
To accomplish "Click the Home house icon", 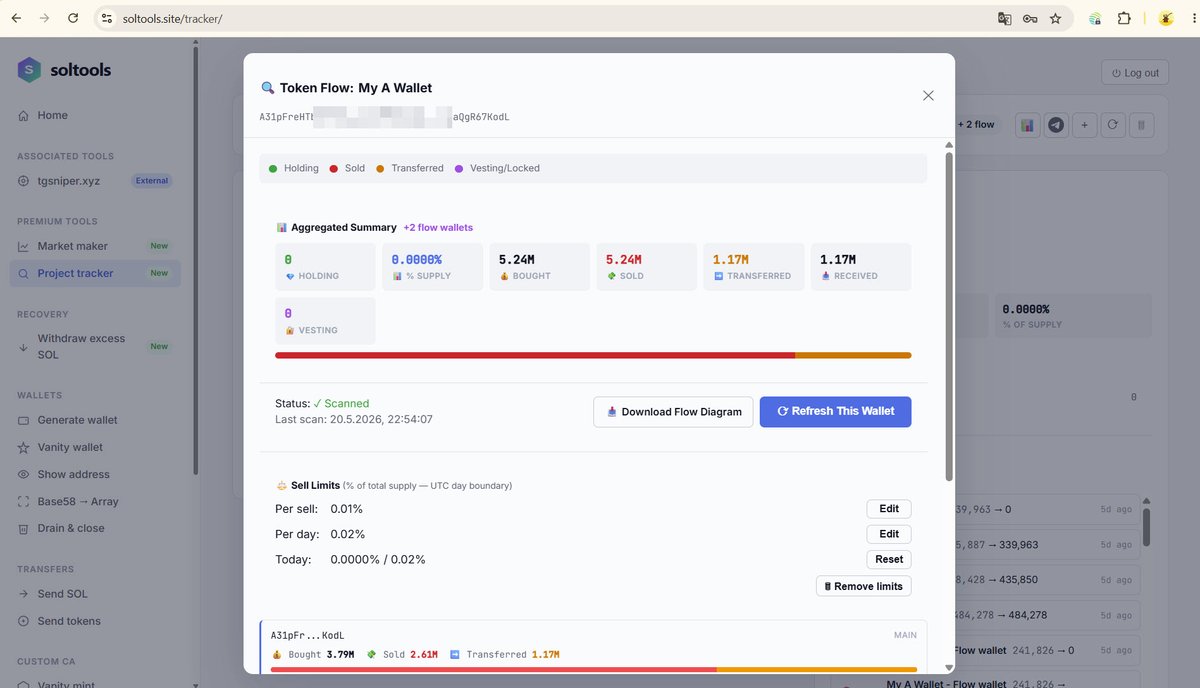I will 23,116.
